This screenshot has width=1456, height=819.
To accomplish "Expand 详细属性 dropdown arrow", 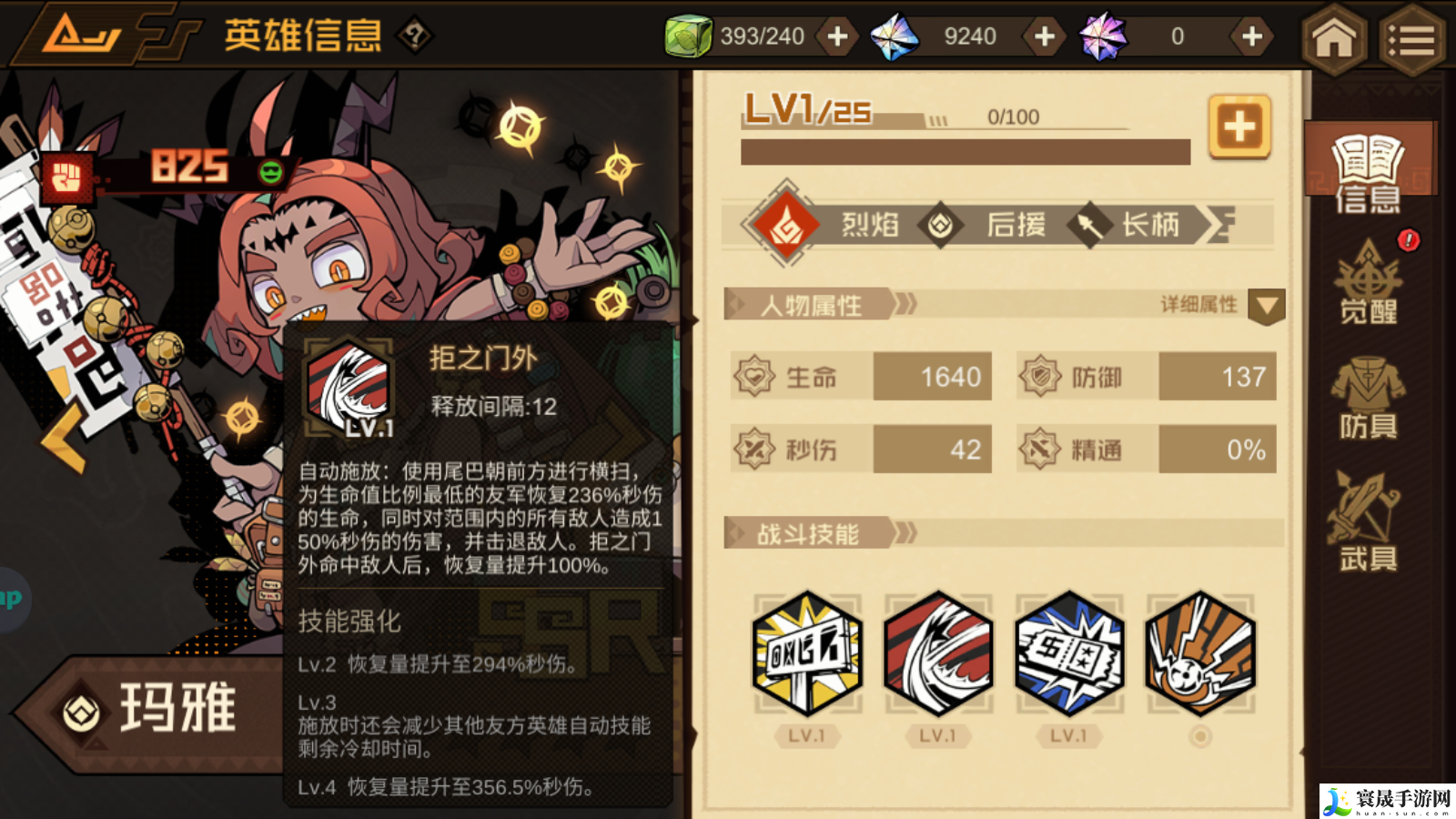I will pos(1267,307).
